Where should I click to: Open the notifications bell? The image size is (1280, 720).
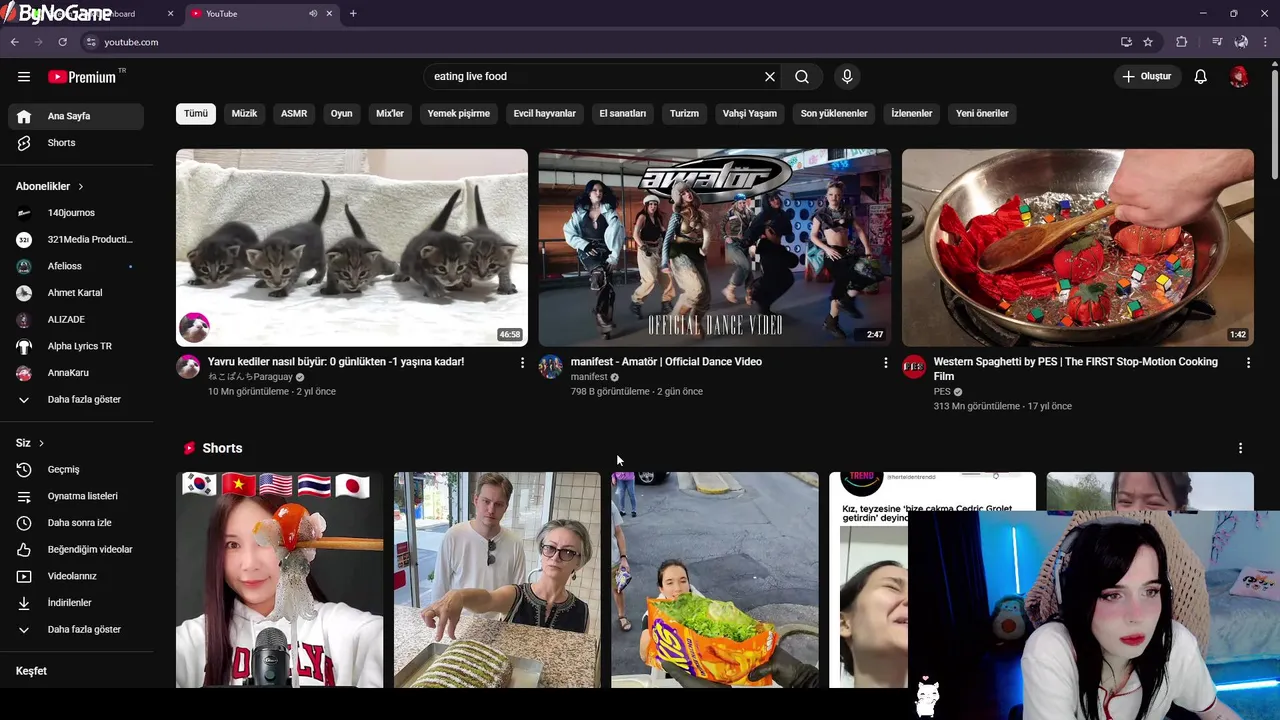(1201, 77)
